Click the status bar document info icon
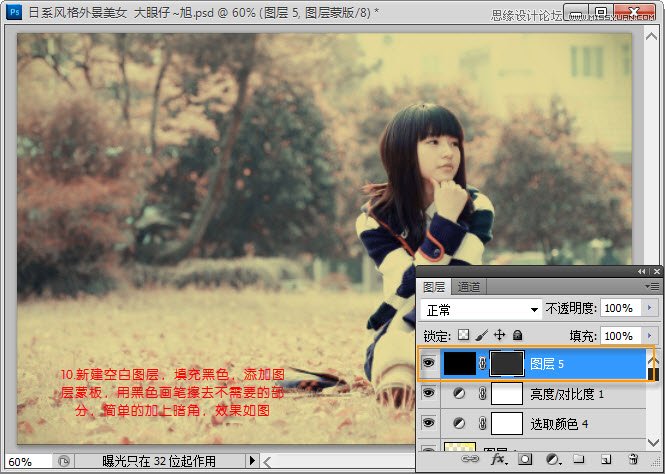This screenshot has width=665, height=474. 64,461
